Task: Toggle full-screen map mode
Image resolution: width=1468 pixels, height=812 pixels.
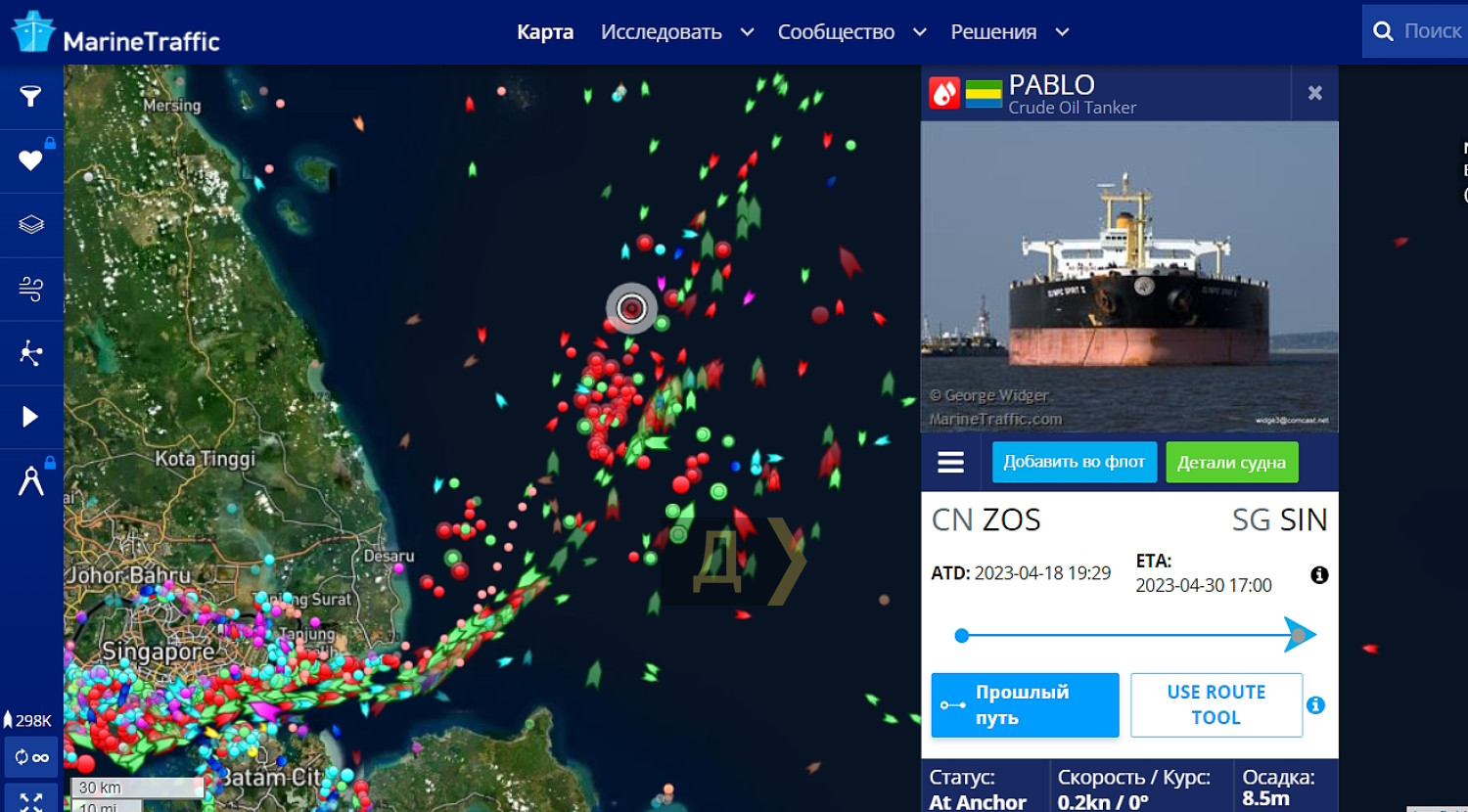Action: coord(31,801)
